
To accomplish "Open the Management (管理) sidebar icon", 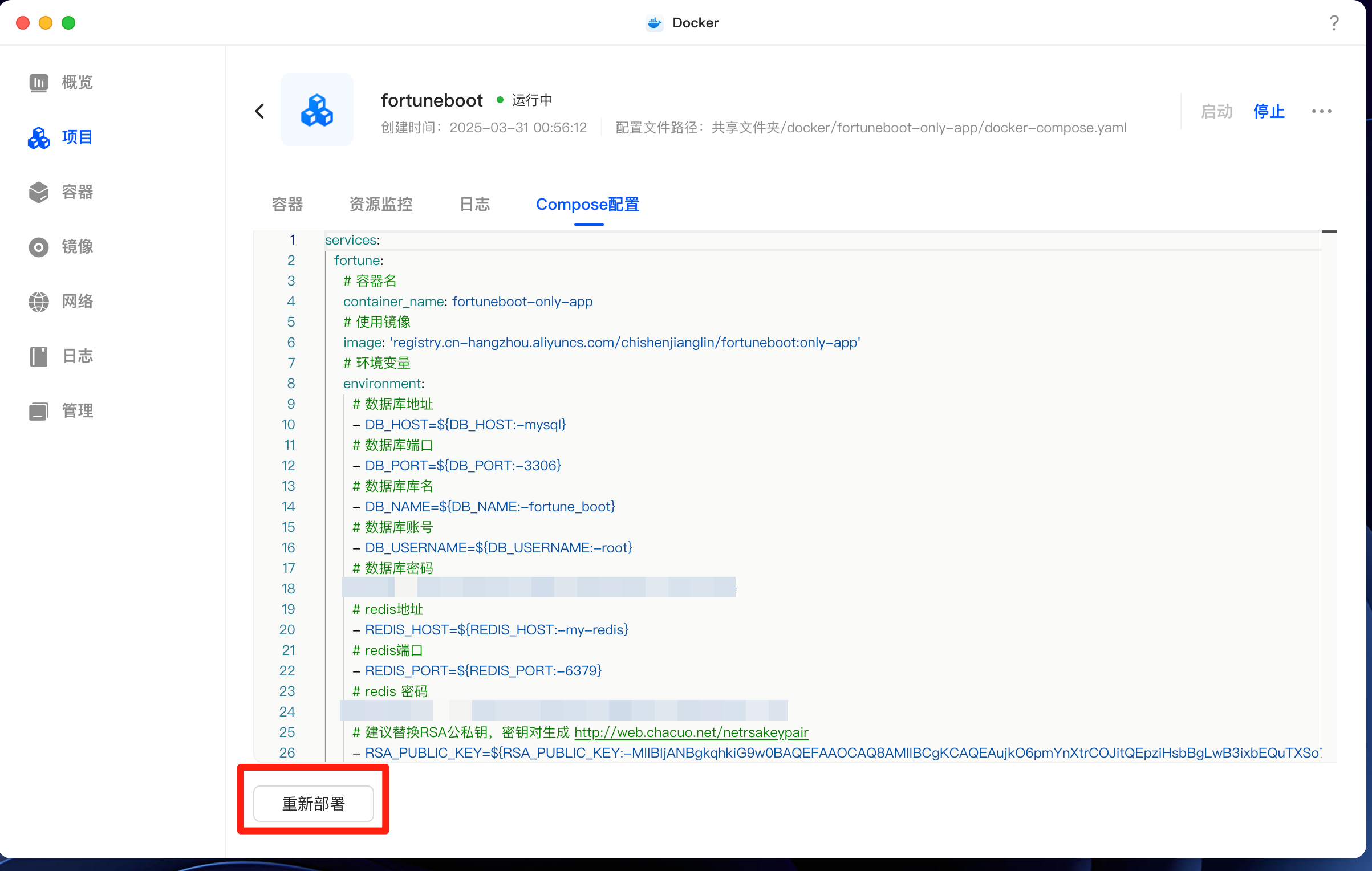I will (x=39, y=411).
